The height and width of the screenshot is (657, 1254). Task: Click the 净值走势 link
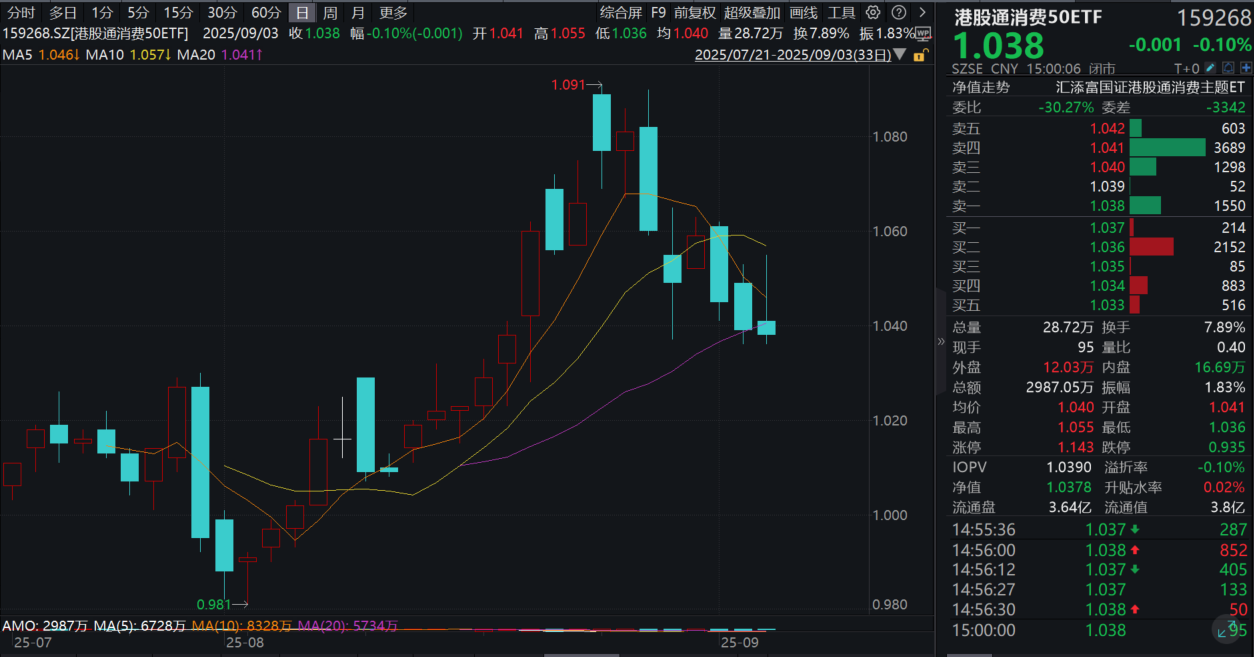tap(981, 87)
